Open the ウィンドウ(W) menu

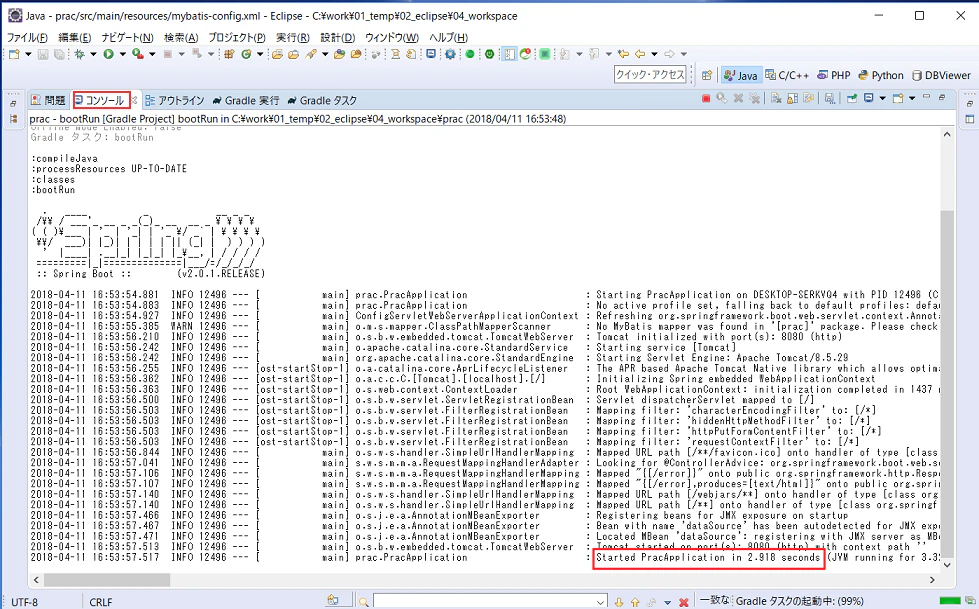click(392, 37)
